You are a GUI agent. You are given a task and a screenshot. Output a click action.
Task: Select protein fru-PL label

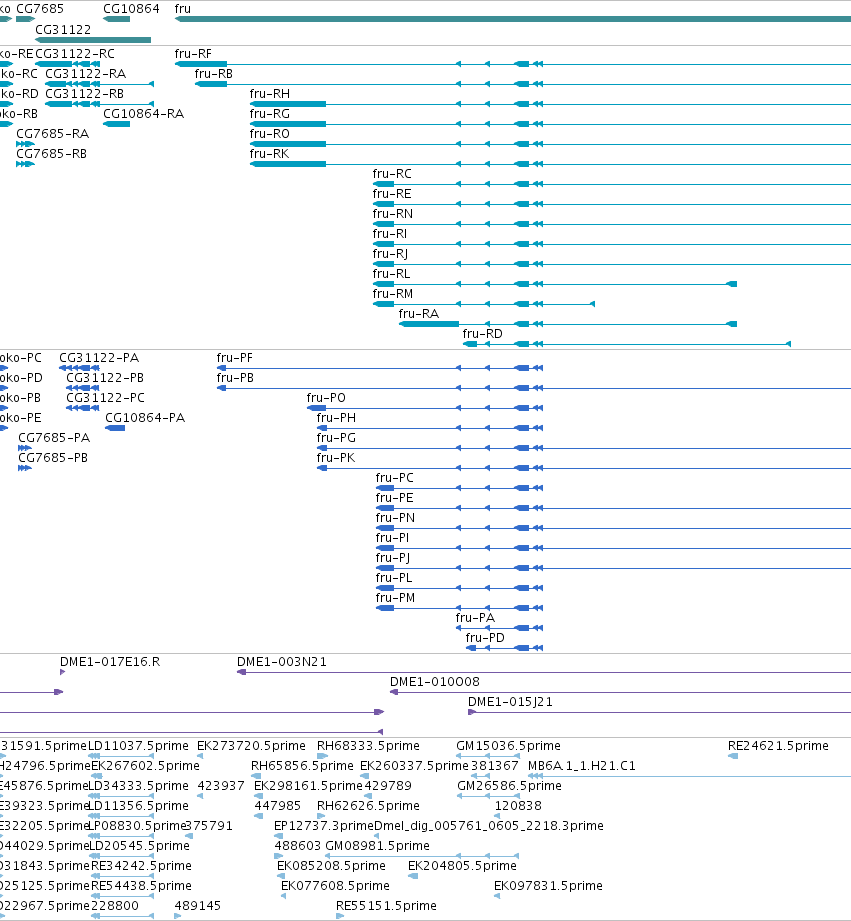(x=393, y=577)
